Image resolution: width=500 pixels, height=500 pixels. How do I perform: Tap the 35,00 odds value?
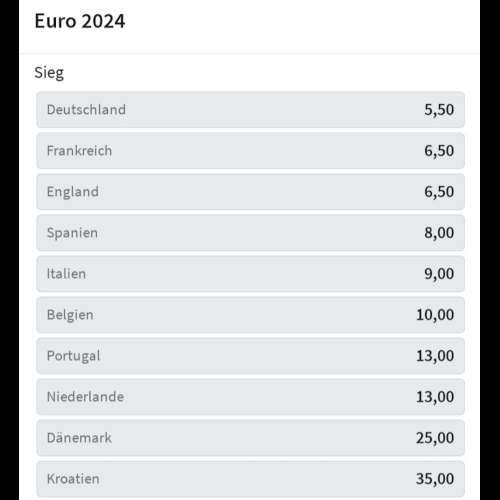click(x=435, y=479)
